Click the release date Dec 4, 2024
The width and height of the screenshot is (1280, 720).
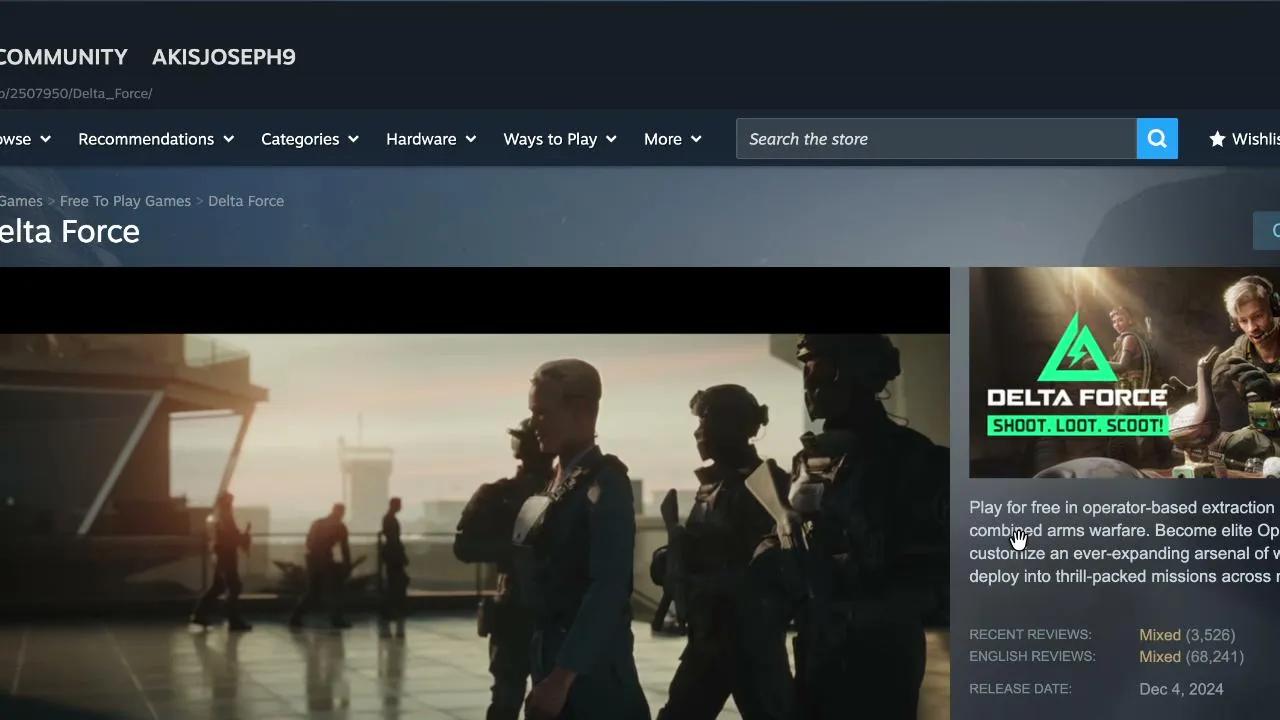point(1181,689)
